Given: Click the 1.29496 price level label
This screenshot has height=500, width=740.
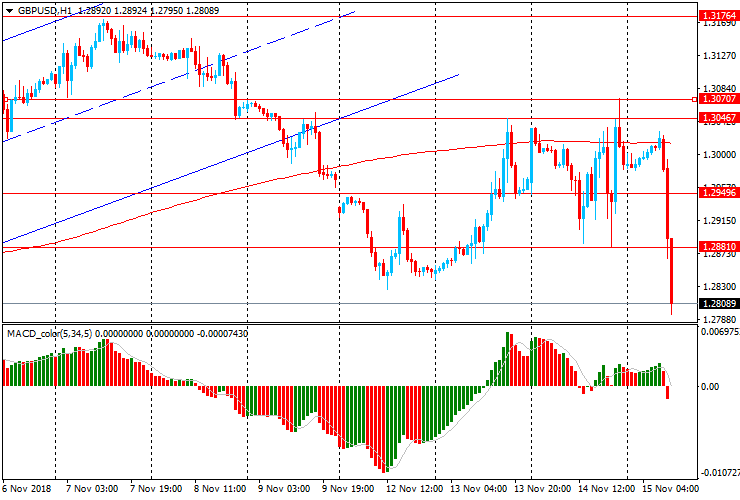Looking at the screenshot, I should [719, 193].
